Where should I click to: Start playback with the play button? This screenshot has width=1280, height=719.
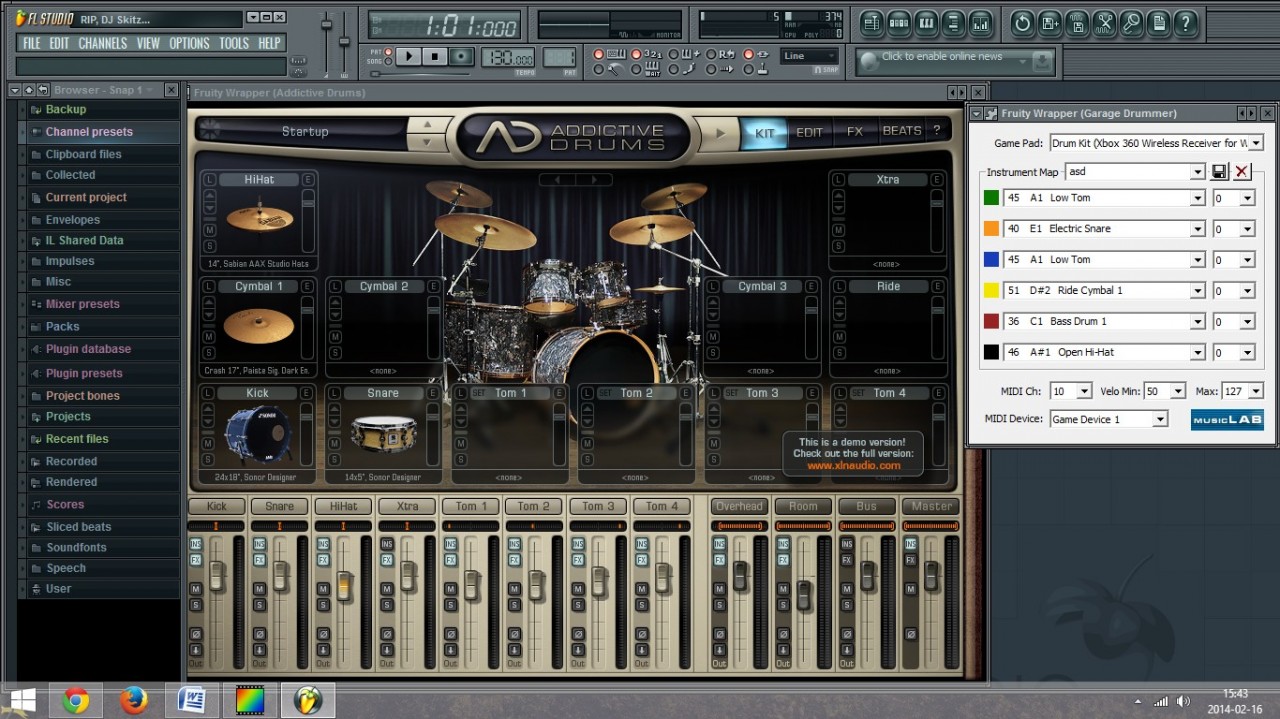(409, 57)
